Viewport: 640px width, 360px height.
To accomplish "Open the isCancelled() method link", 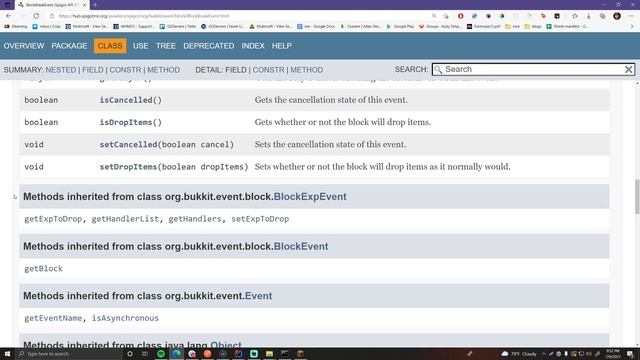I will (131, 100).
